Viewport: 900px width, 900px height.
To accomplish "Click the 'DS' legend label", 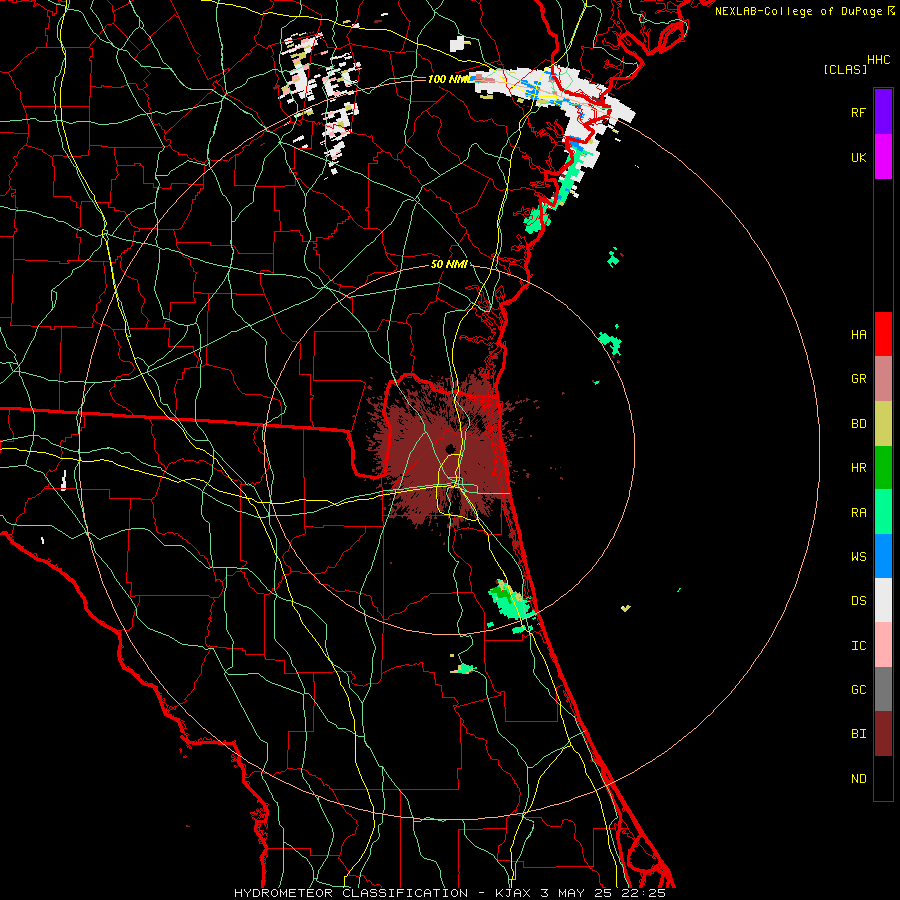I will click(858, 600).
